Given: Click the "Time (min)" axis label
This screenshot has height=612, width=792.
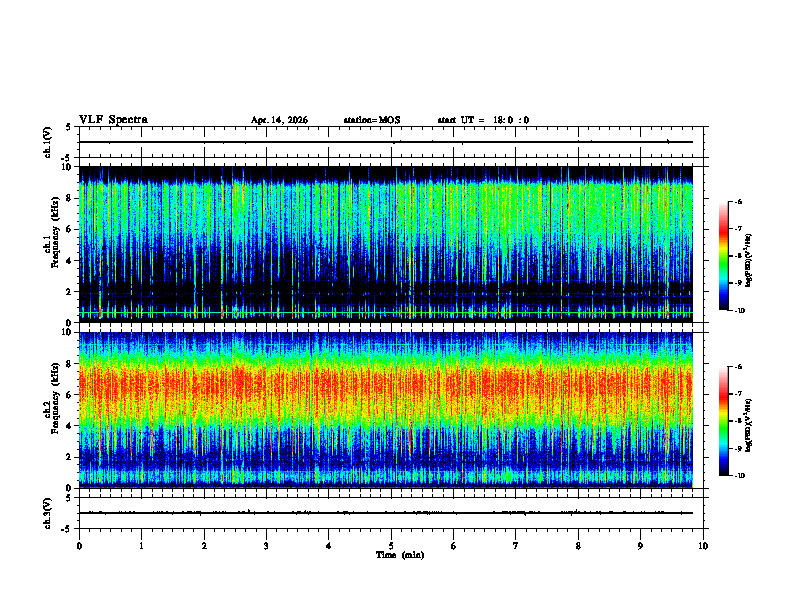Looking at the screenshot, I should 400,555.
